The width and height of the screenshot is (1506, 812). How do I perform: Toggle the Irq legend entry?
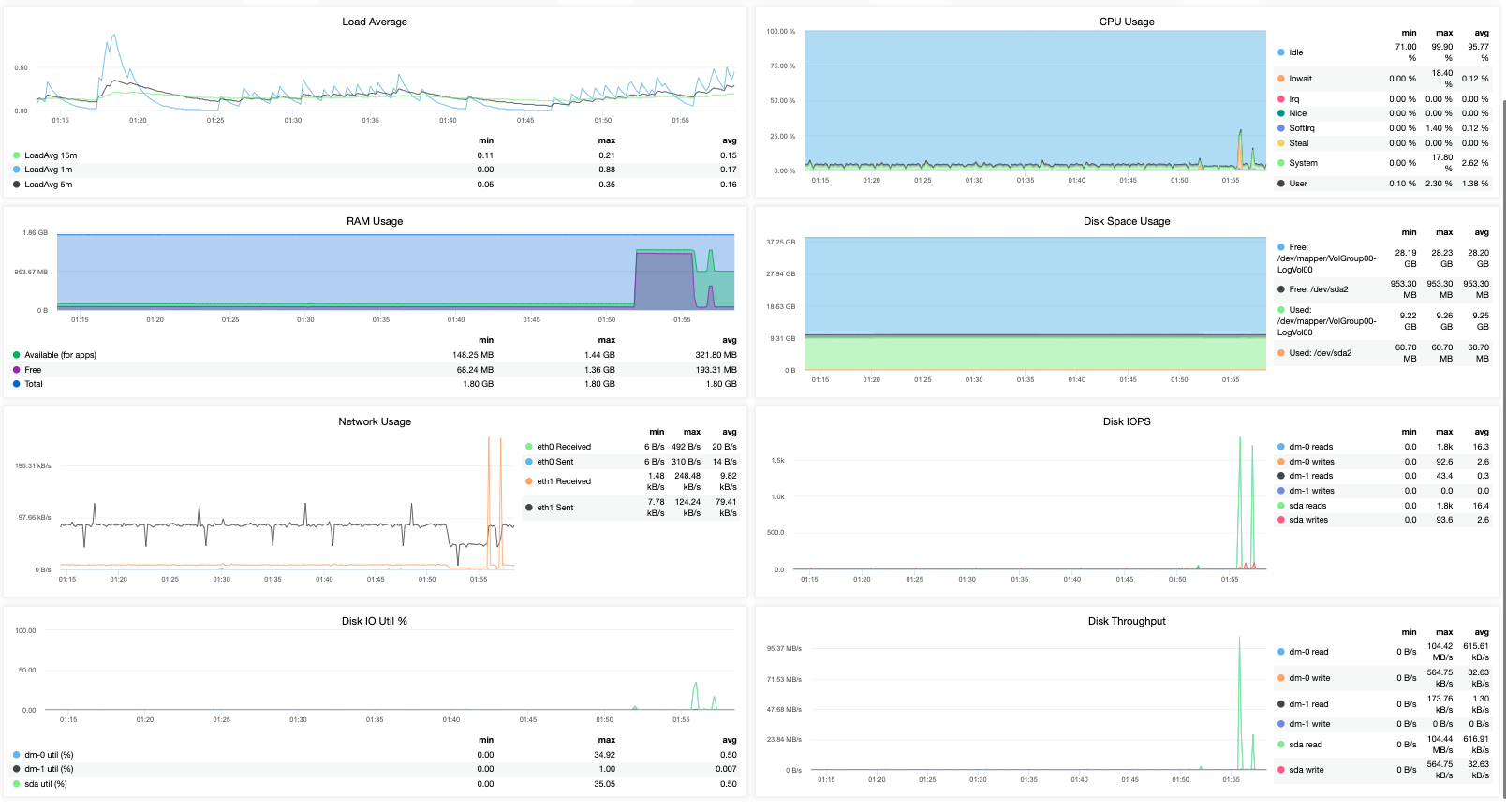(x=1293, y=99)
